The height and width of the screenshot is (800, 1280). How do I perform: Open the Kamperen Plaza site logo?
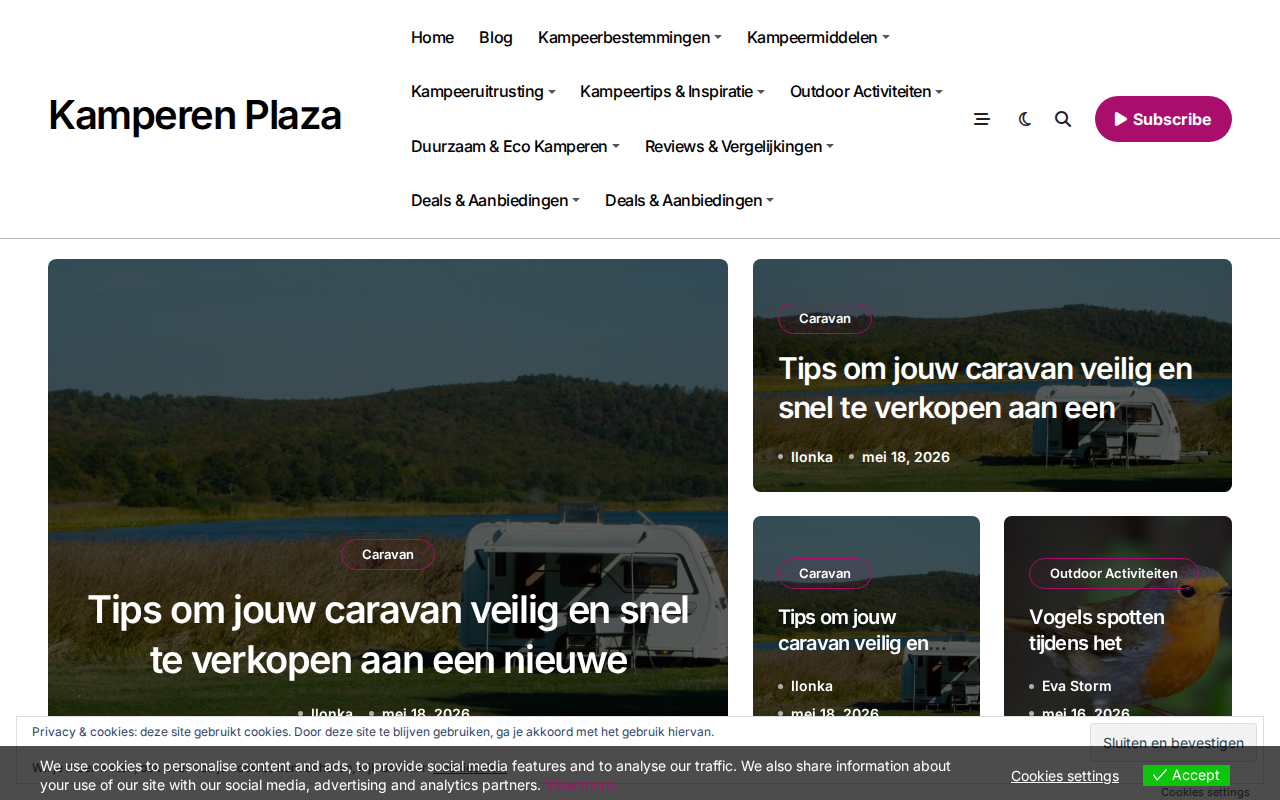(x=195, y=115)
